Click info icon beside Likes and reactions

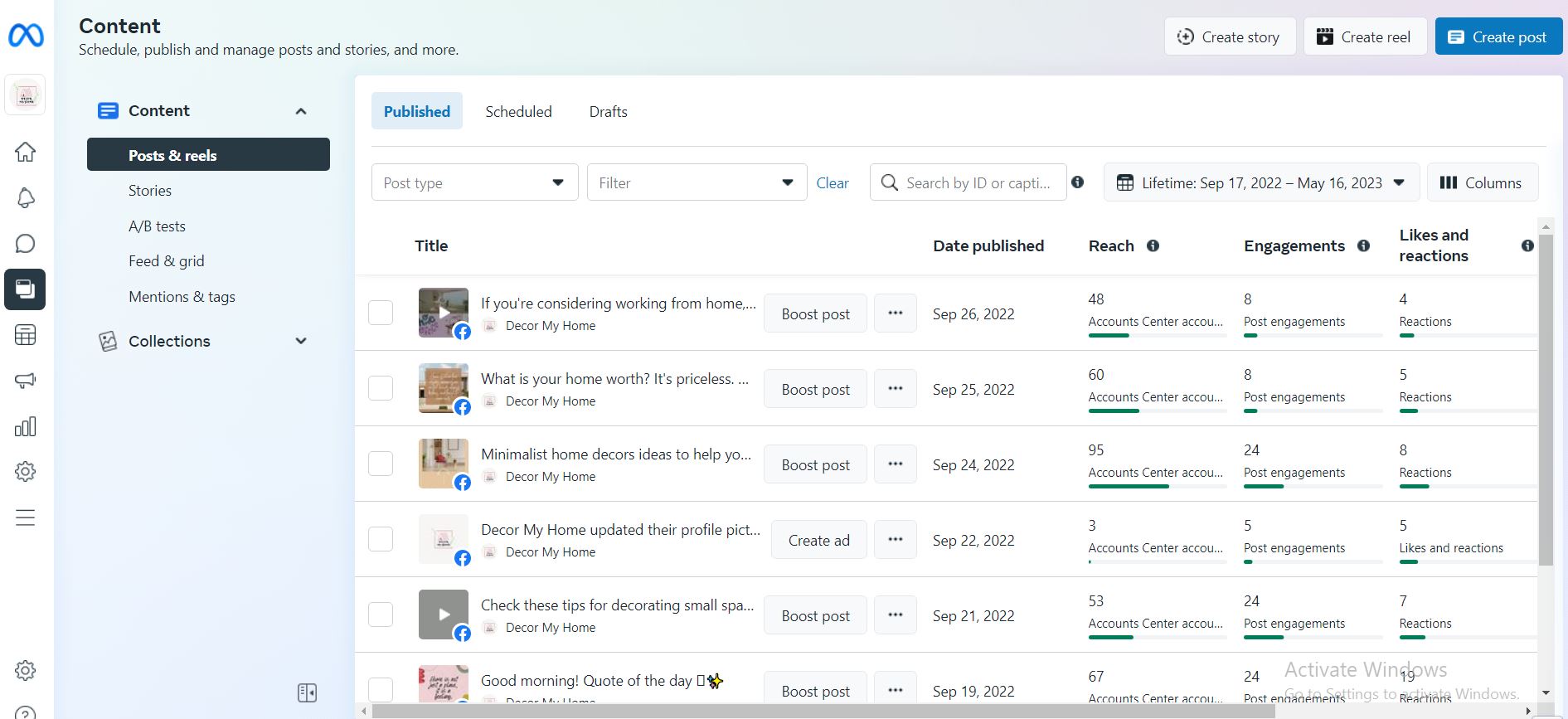[x=1527, y=245]
